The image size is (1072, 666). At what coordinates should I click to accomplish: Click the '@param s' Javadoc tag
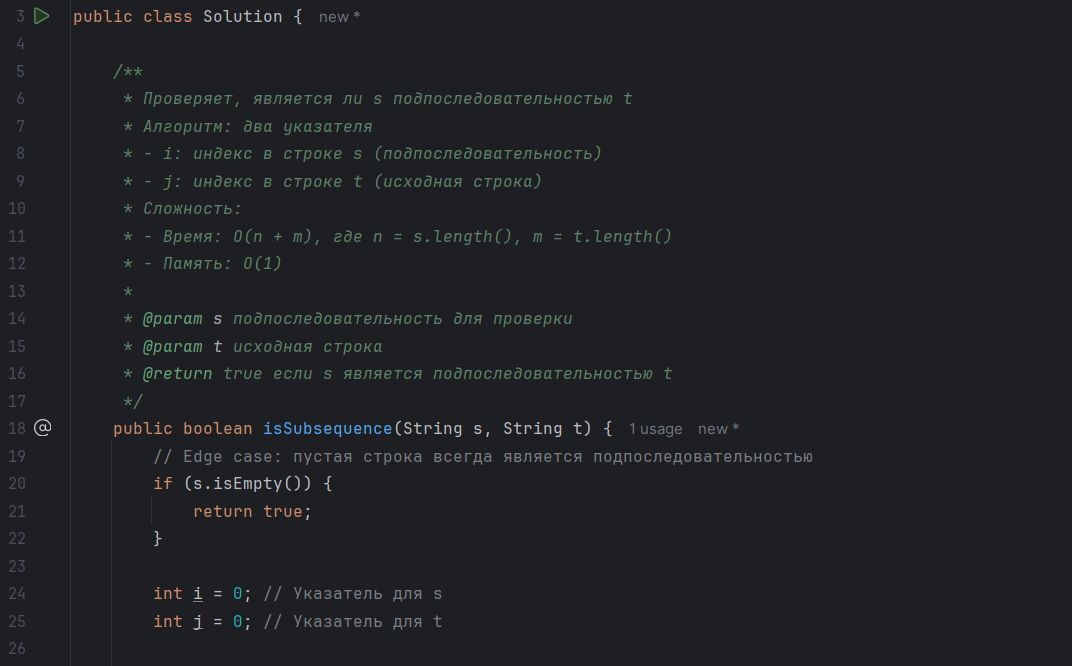coord(183,319)
